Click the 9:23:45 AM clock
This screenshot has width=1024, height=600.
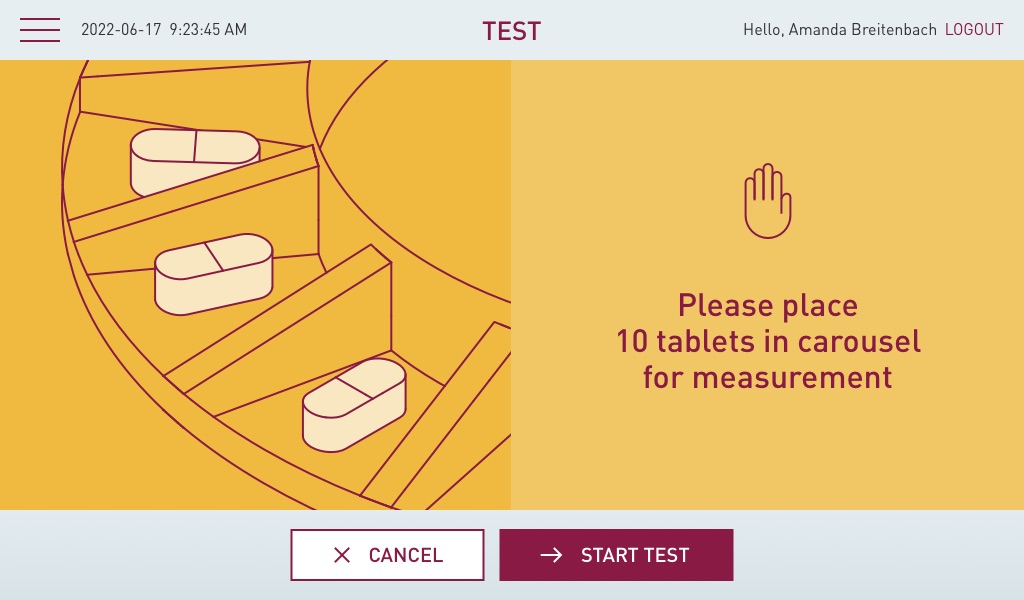[x=208, y=30]
